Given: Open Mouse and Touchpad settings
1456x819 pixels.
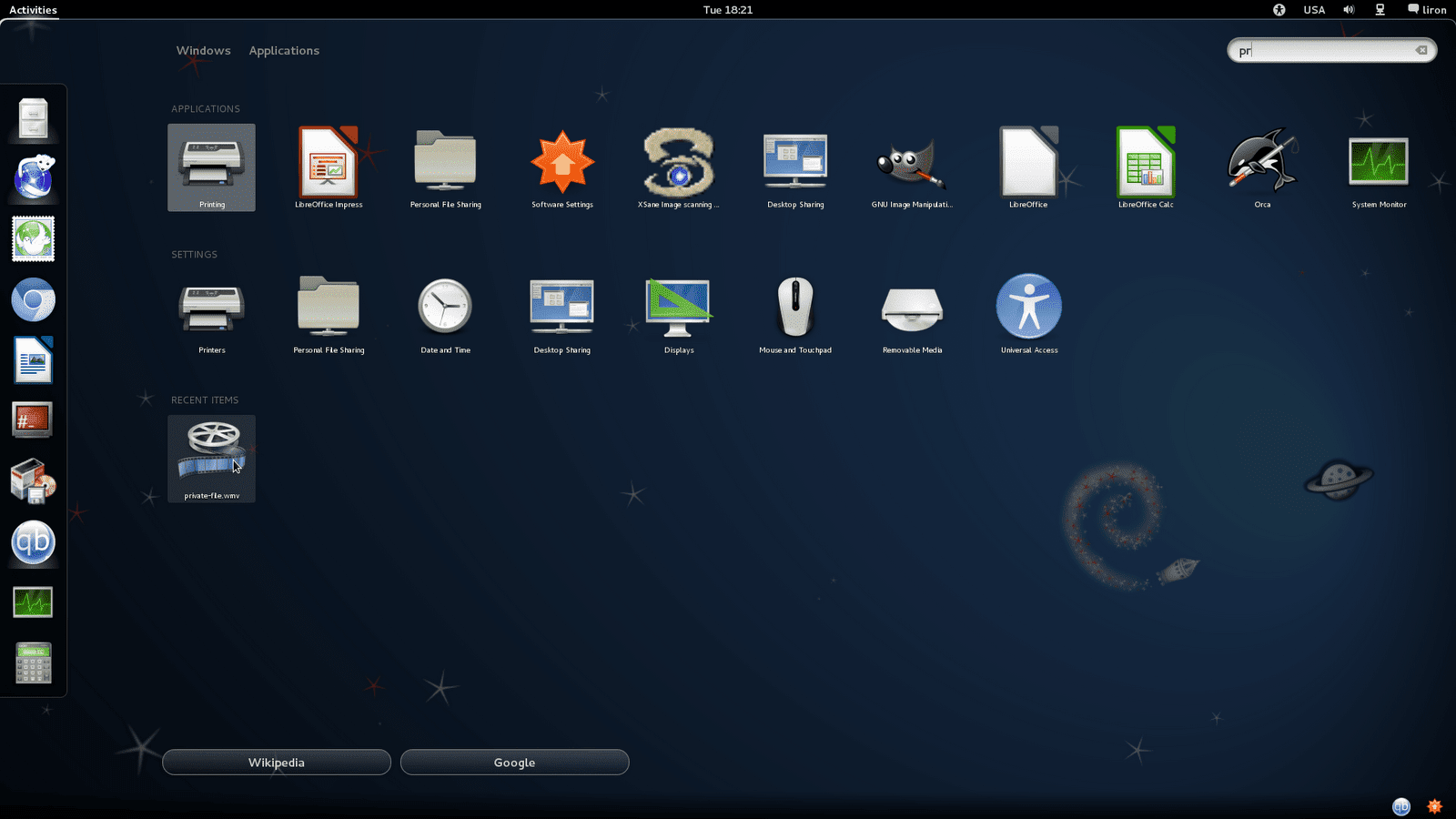Looking at the screenshot, I should coord(795,314).
